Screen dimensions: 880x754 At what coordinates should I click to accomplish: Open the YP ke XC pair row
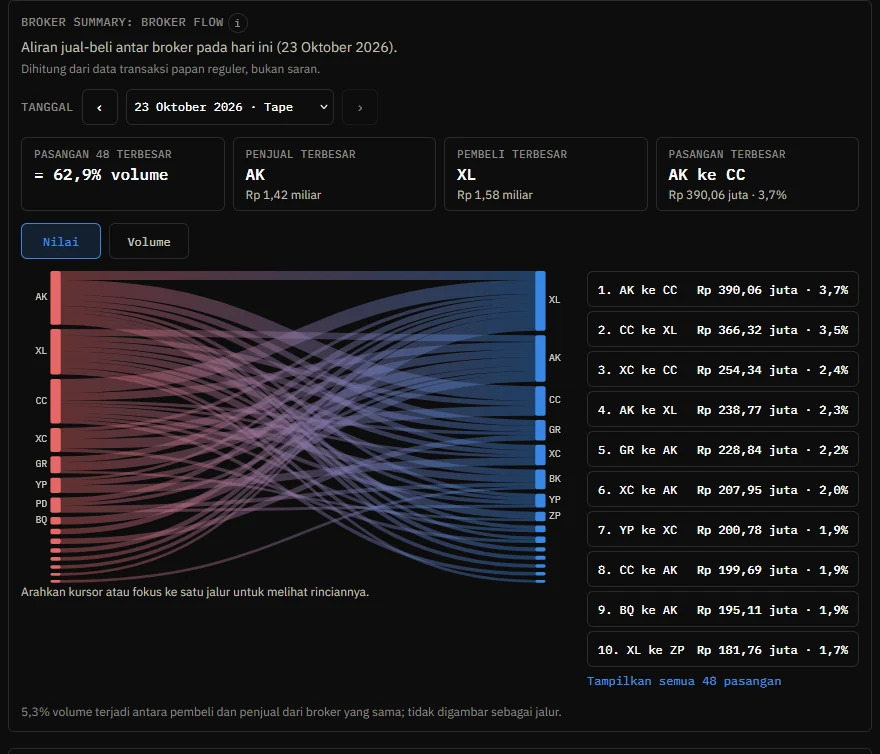(x=723, y=529)
